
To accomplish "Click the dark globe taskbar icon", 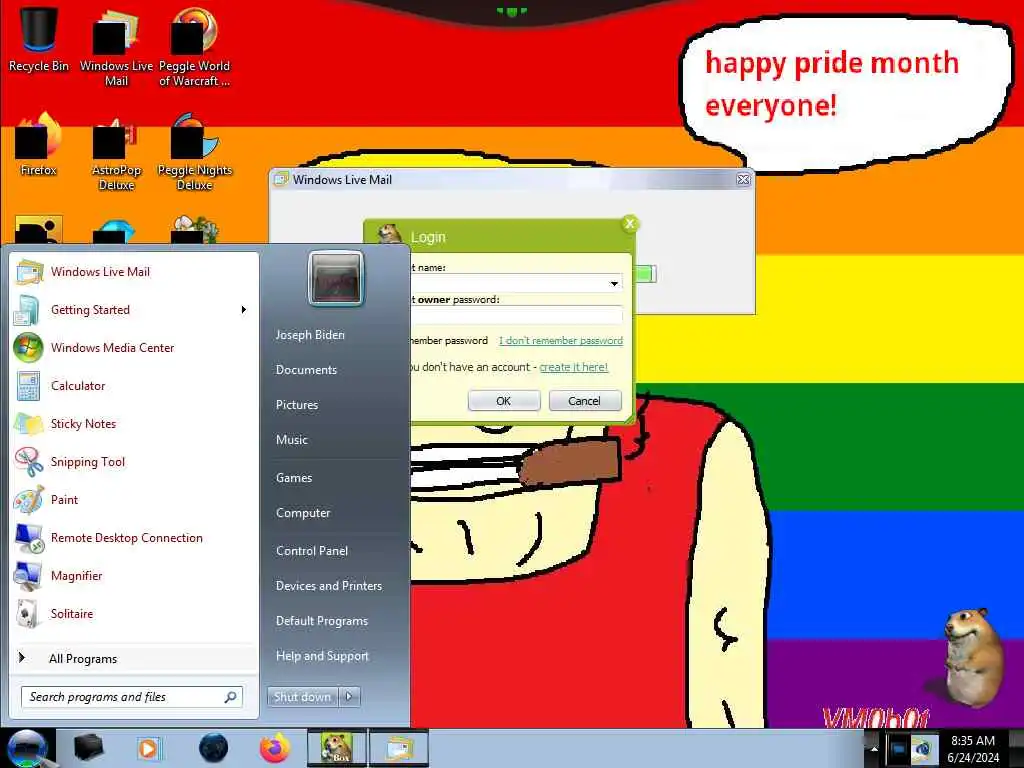I will coord(213,748).
